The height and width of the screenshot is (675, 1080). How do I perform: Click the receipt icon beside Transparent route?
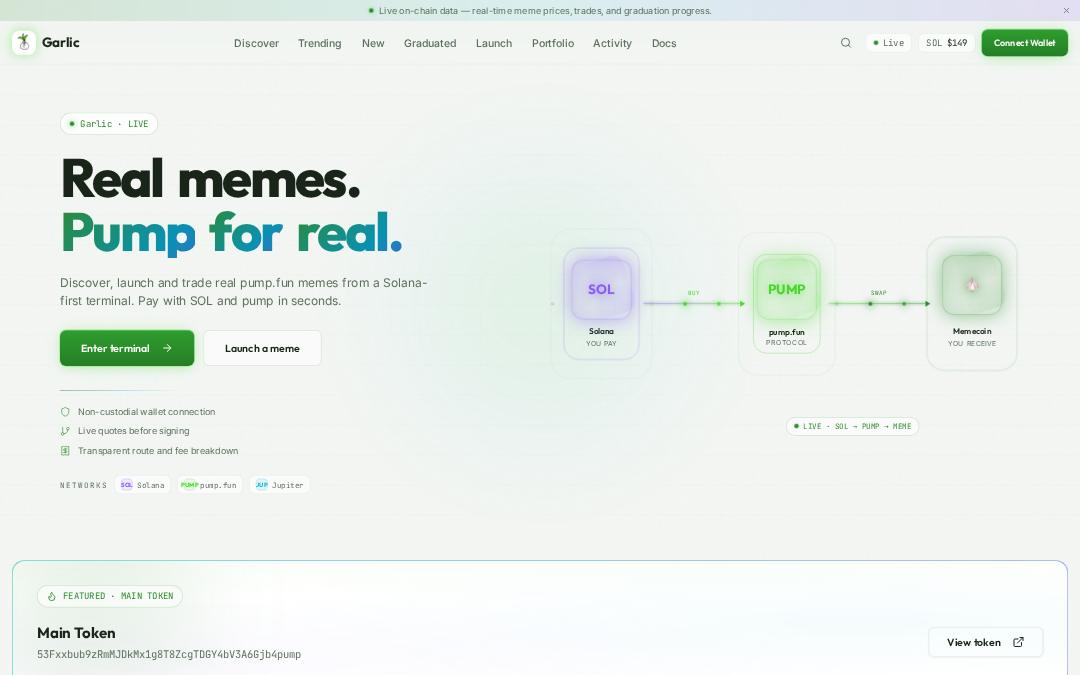65,450
